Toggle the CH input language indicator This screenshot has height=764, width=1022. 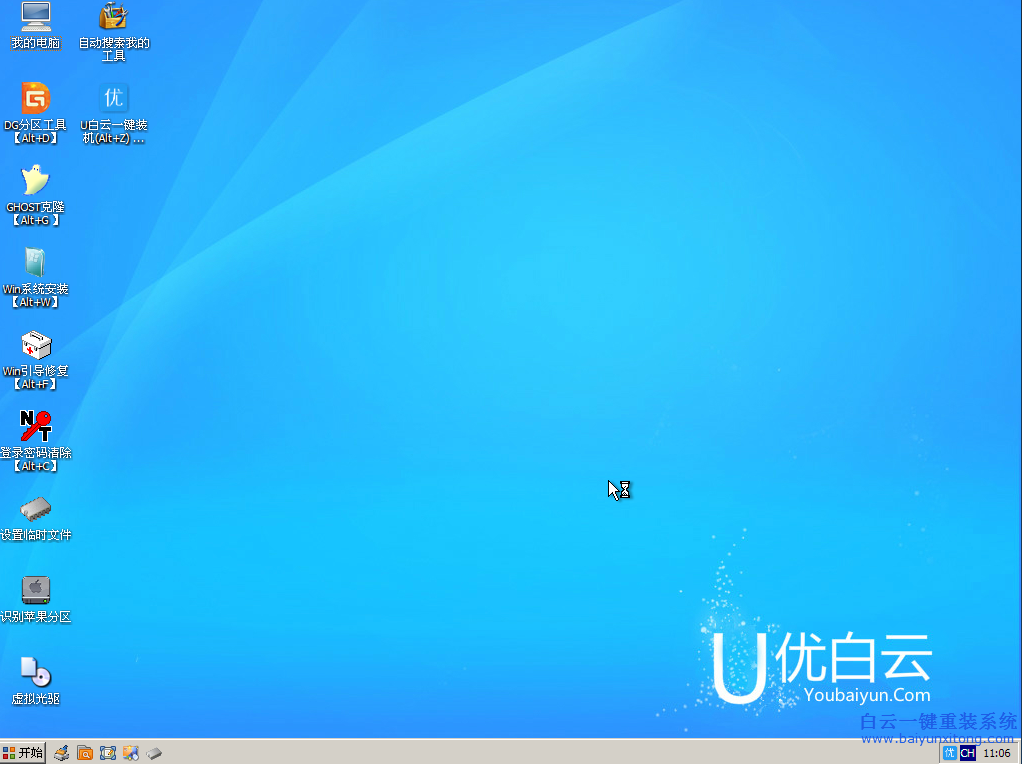968,752
